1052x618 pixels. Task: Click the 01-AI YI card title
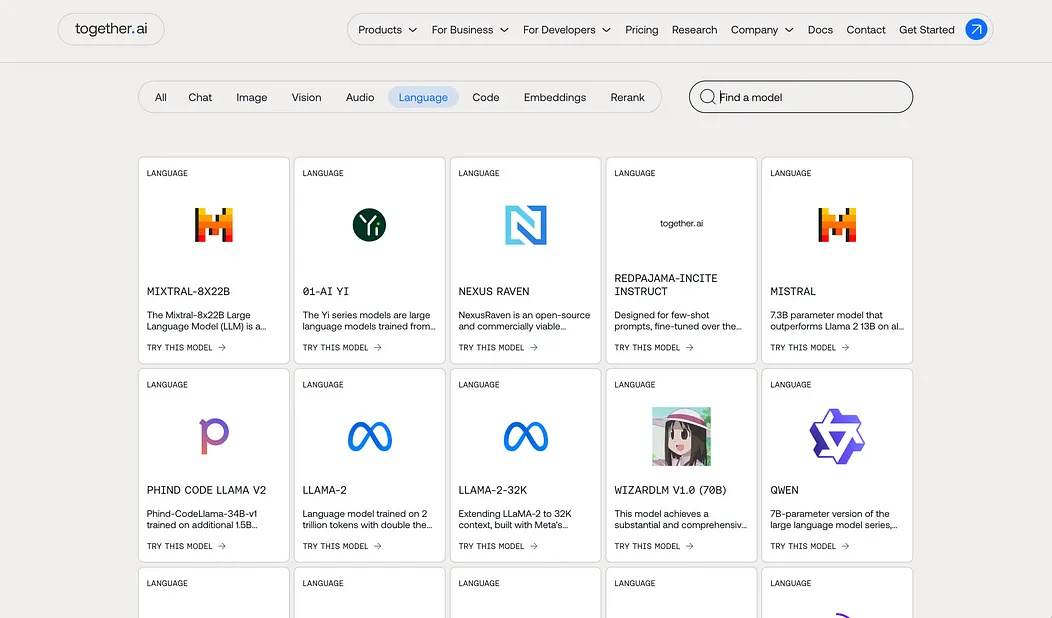(325, 291)
